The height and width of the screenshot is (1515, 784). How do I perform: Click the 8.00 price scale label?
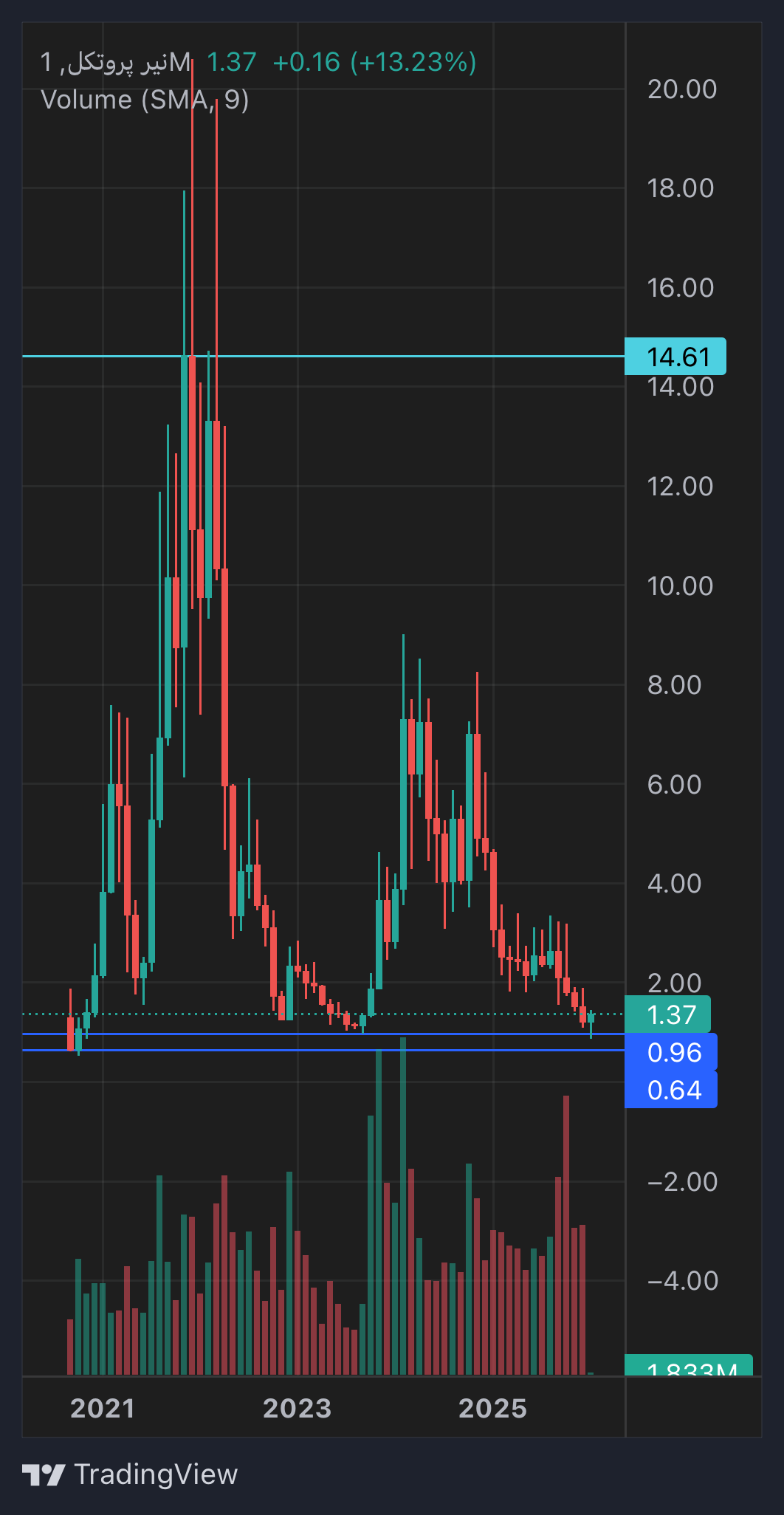tap(675, 685)
